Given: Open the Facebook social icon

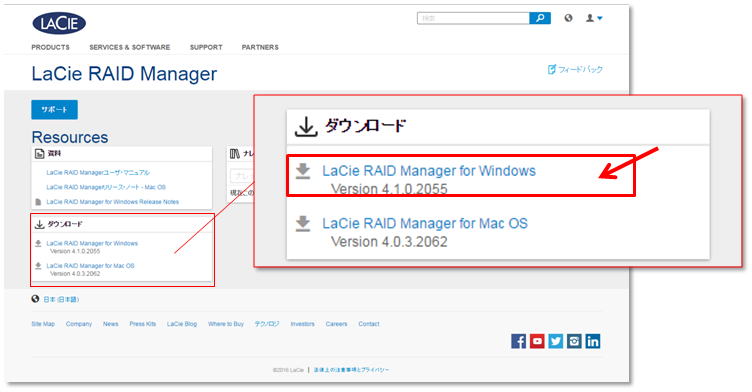Looking at the screenshot, I should 518,341.
